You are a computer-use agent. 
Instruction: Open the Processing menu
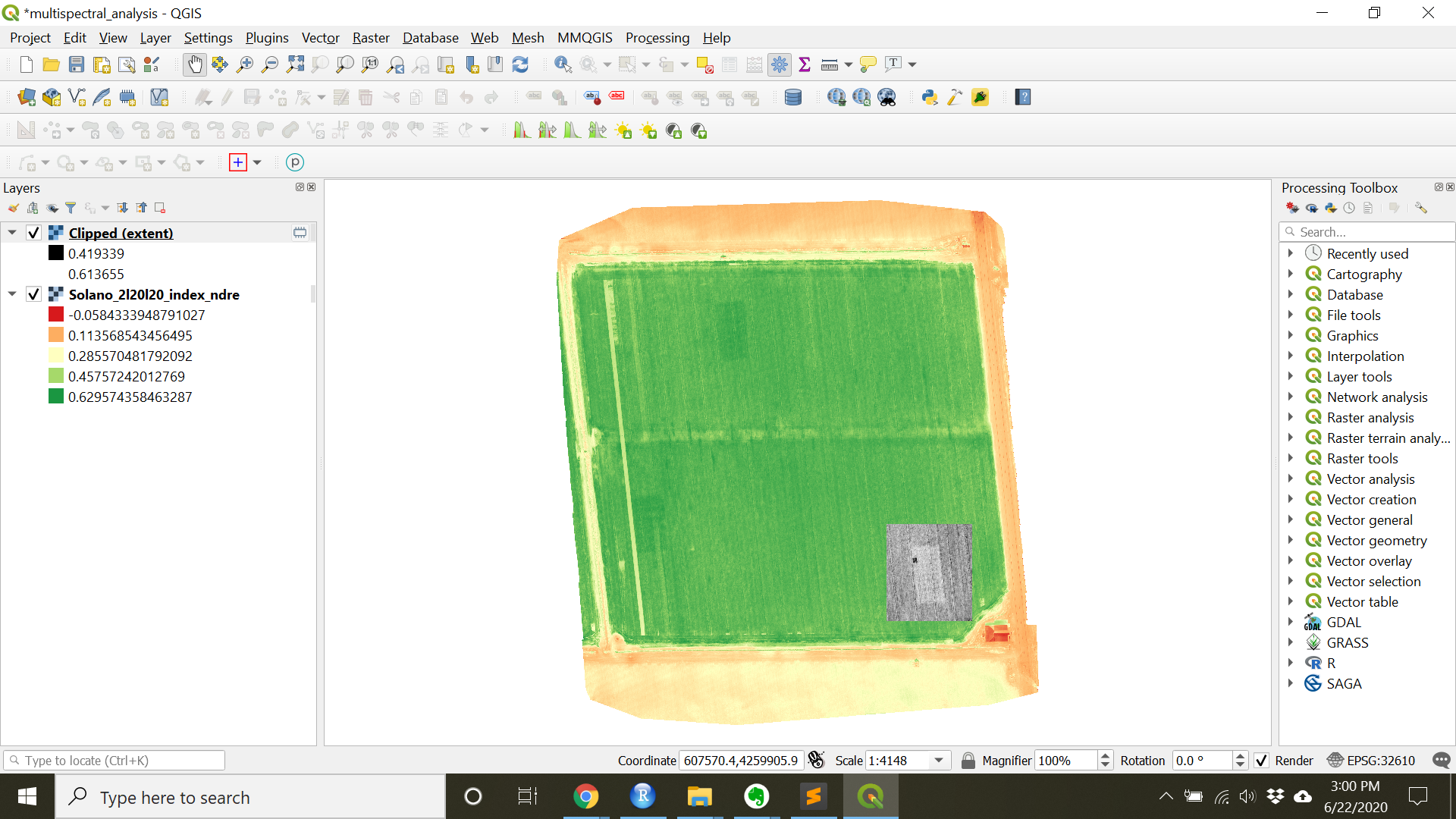(657, 38)
